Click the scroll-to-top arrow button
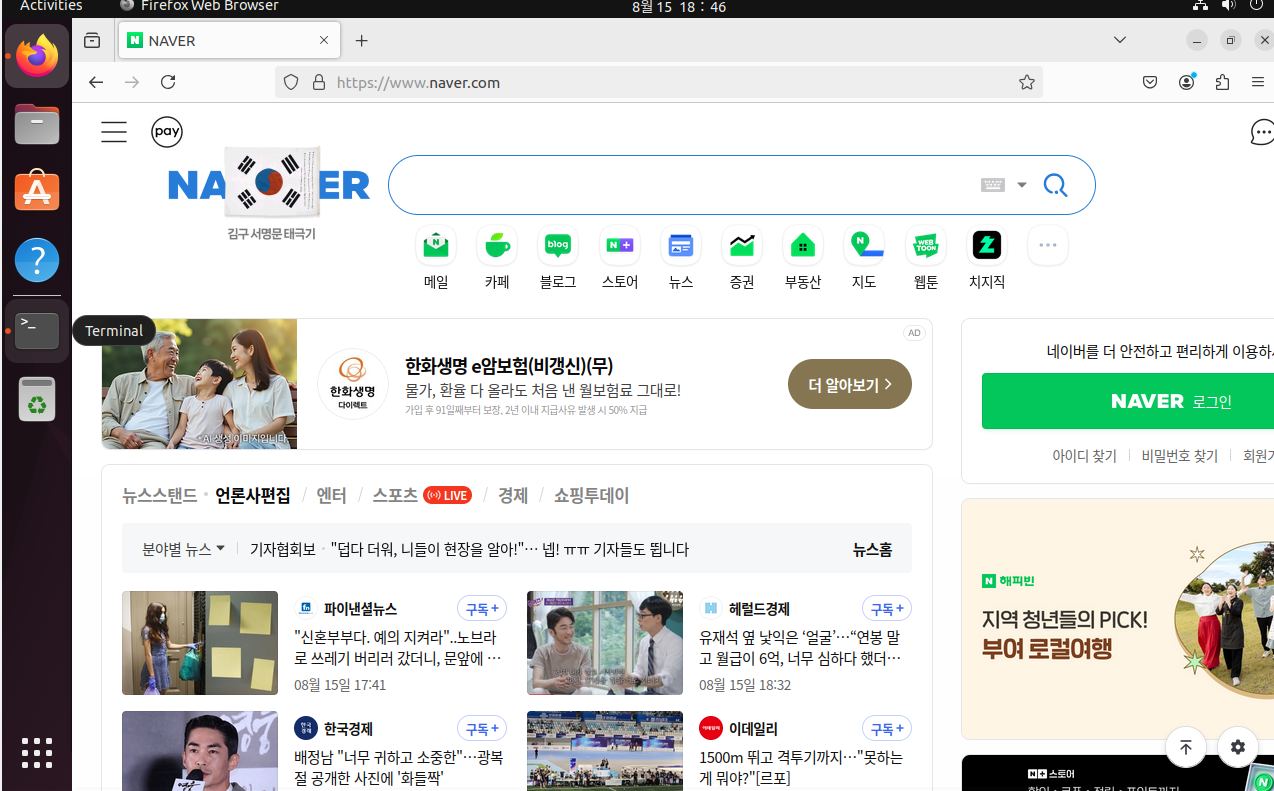This screenshot has width=1274, height=791. click(1185, 747)
